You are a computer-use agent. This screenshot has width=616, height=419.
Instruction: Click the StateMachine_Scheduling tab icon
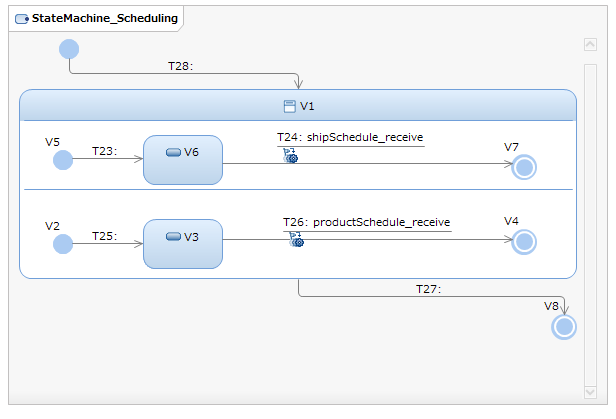22,18
